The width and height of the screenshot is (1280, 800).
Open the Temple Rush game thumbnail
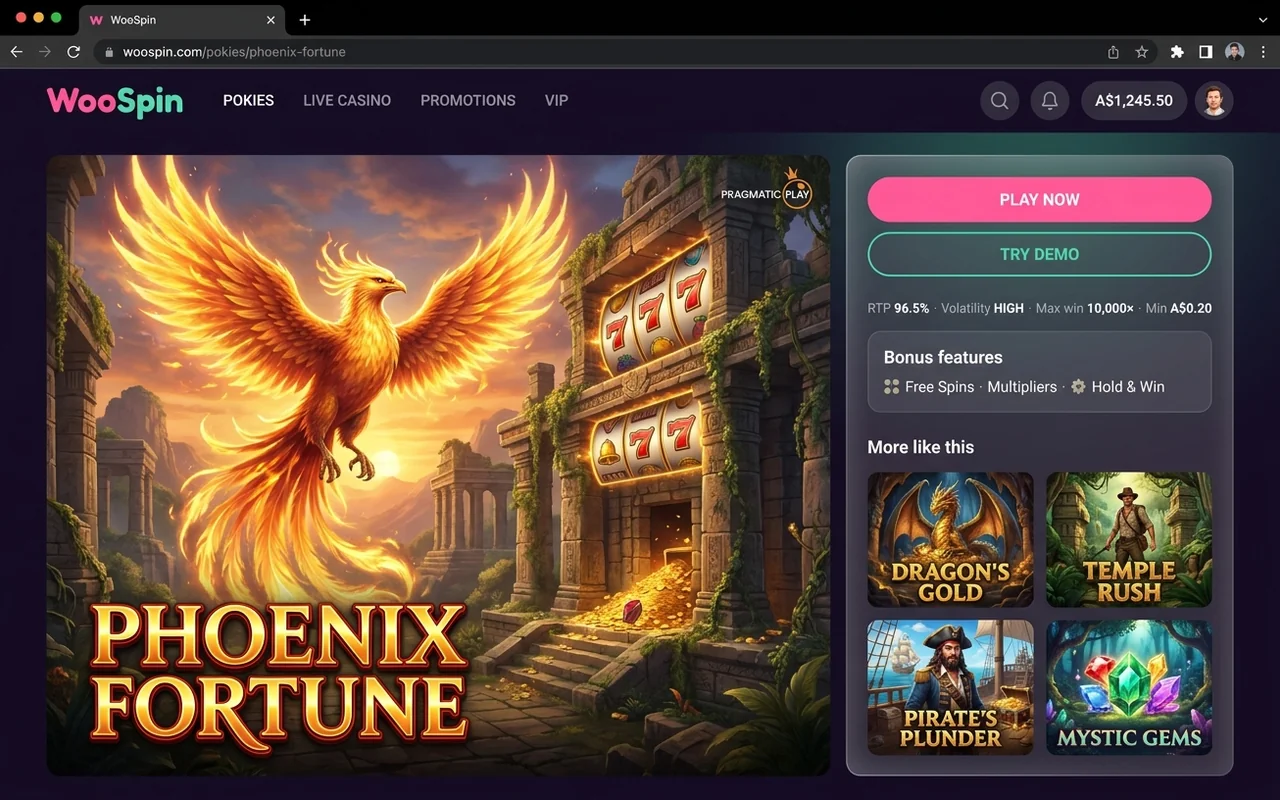click(1129, 540)
